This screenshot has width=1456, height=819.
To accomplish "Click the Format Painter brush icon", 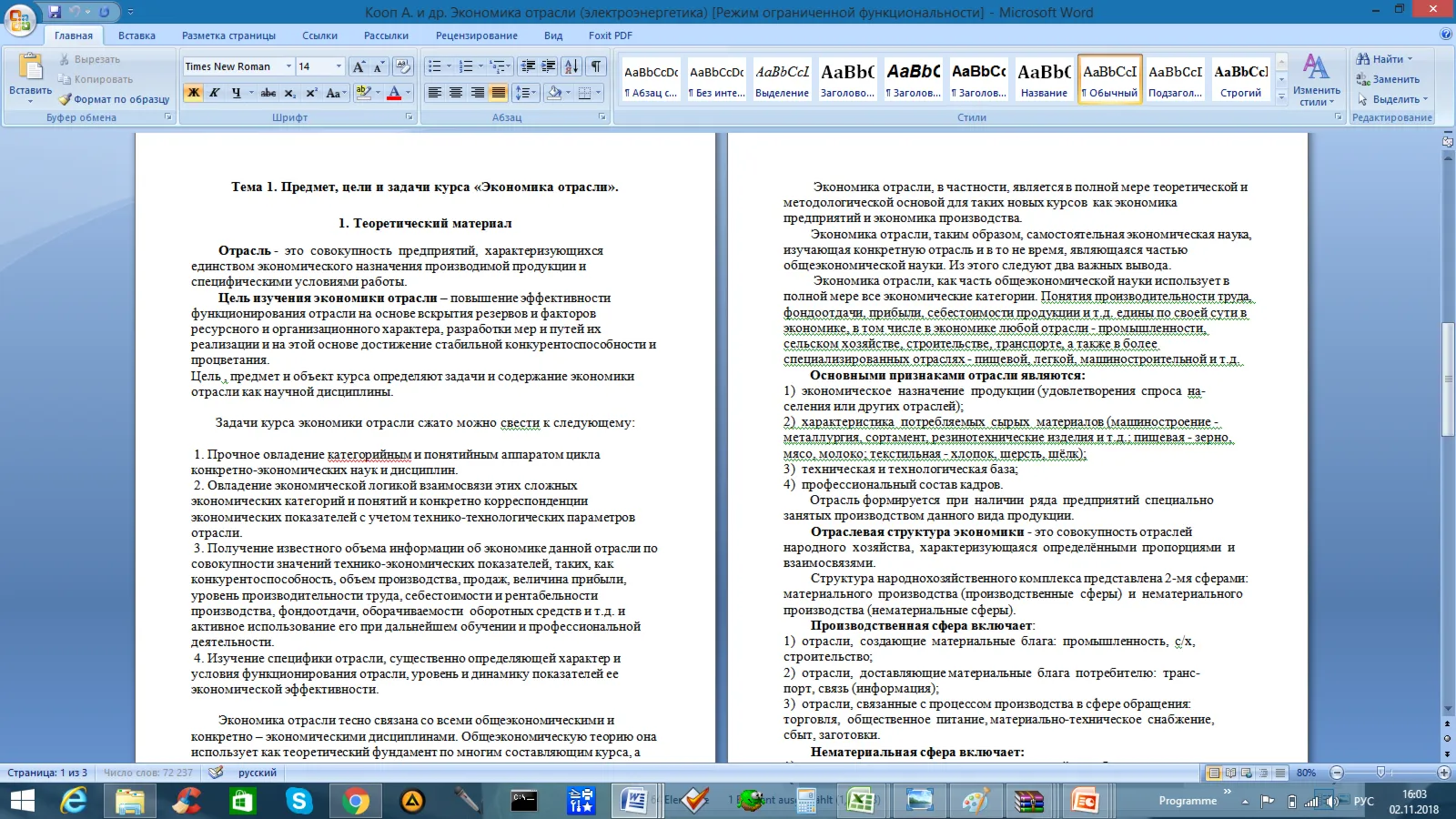I will (65, 99).
